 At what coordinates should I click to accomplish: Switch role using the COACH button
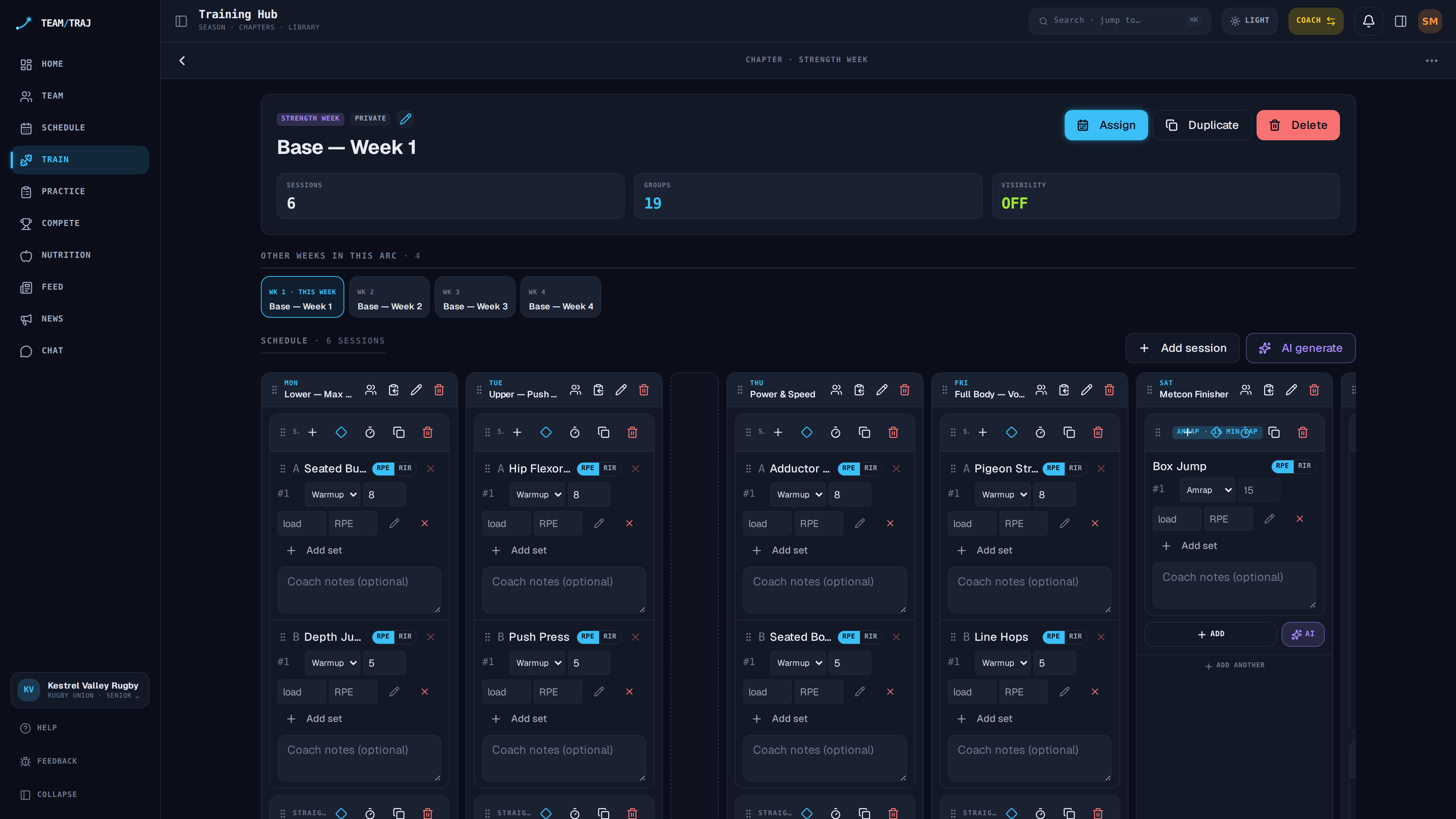1316,21
